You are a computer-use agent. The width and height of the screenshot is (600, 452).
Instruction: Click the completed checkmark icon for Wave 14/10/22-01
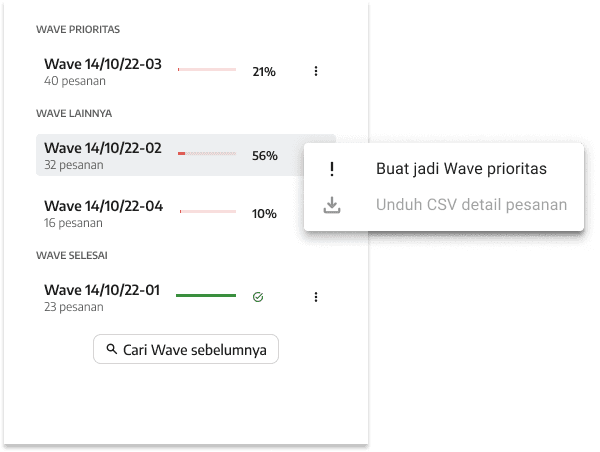click(x=258, y=297)
